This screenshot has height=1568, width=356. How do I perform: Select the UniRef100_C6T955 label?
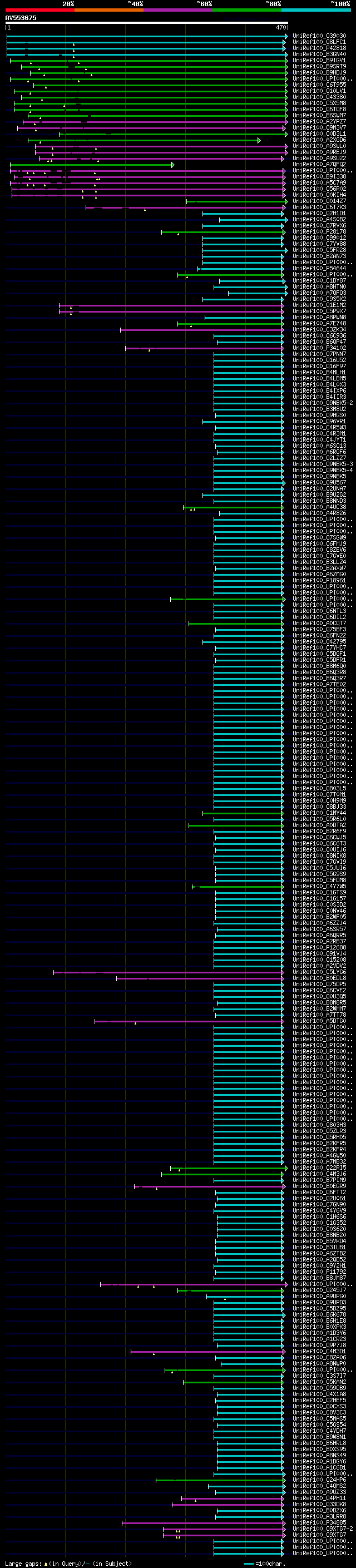tap(319, 85)
